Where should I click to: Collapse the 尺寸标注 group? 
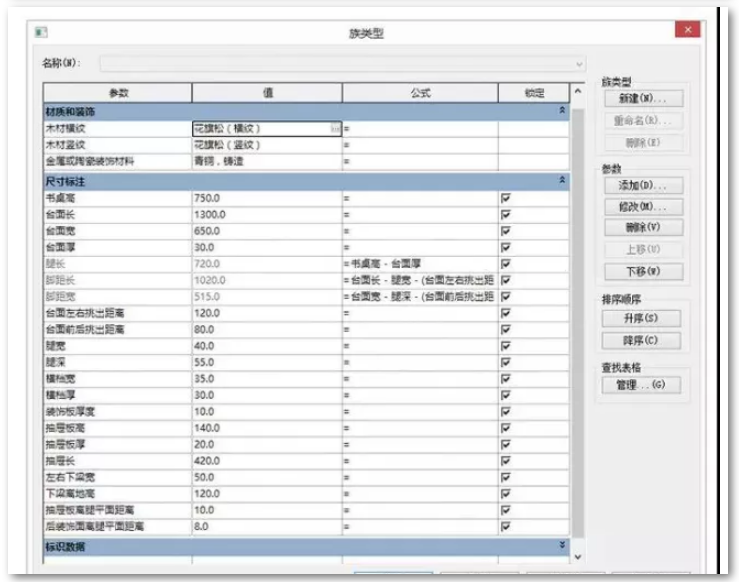[562, 180]
